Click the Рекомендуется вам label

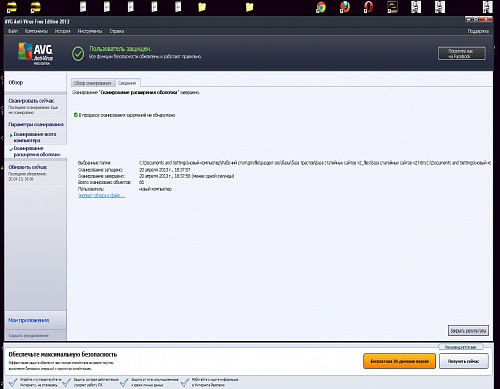(460, 347)
